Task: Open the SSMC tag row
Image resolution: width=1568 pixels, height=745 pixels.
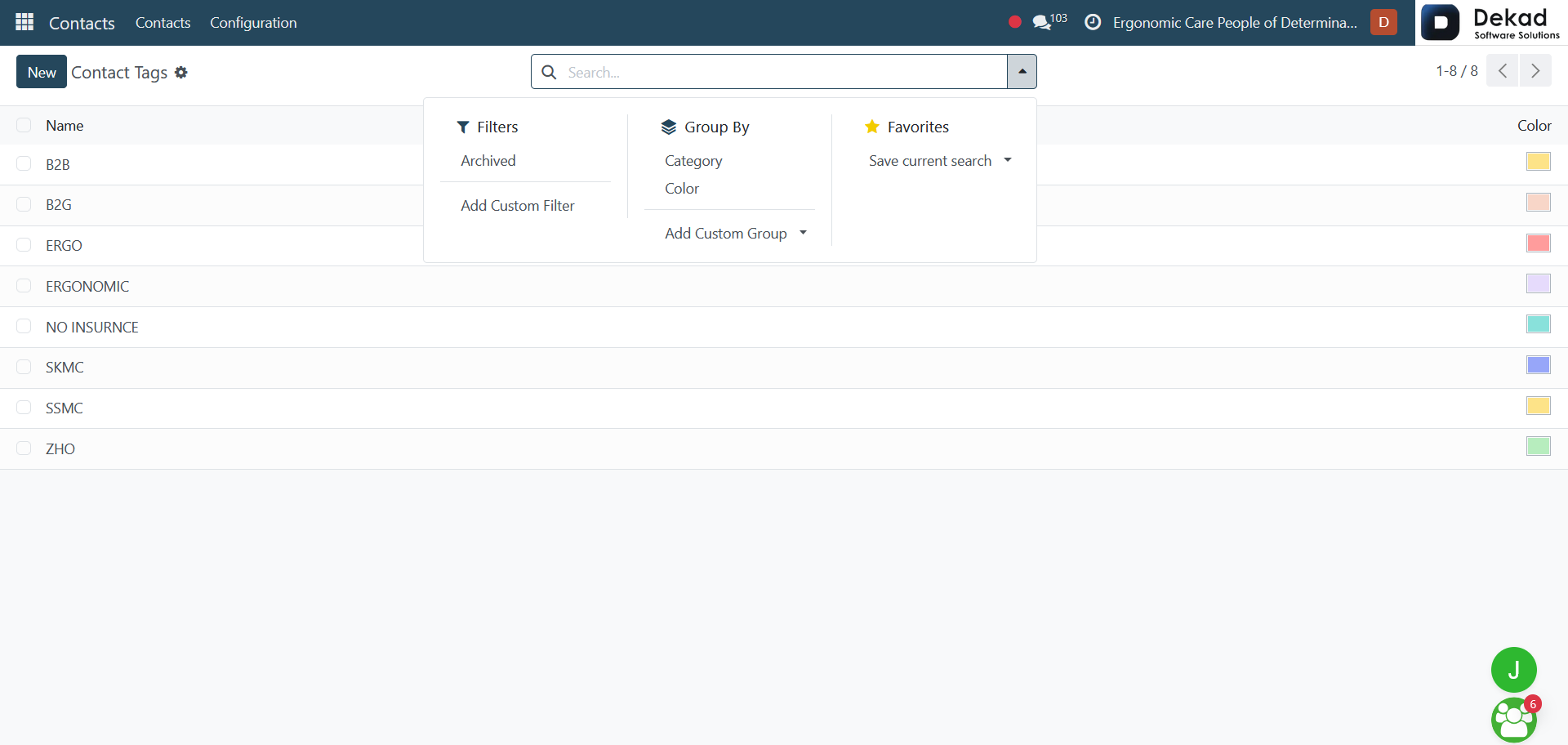Action: coord(784,408)
